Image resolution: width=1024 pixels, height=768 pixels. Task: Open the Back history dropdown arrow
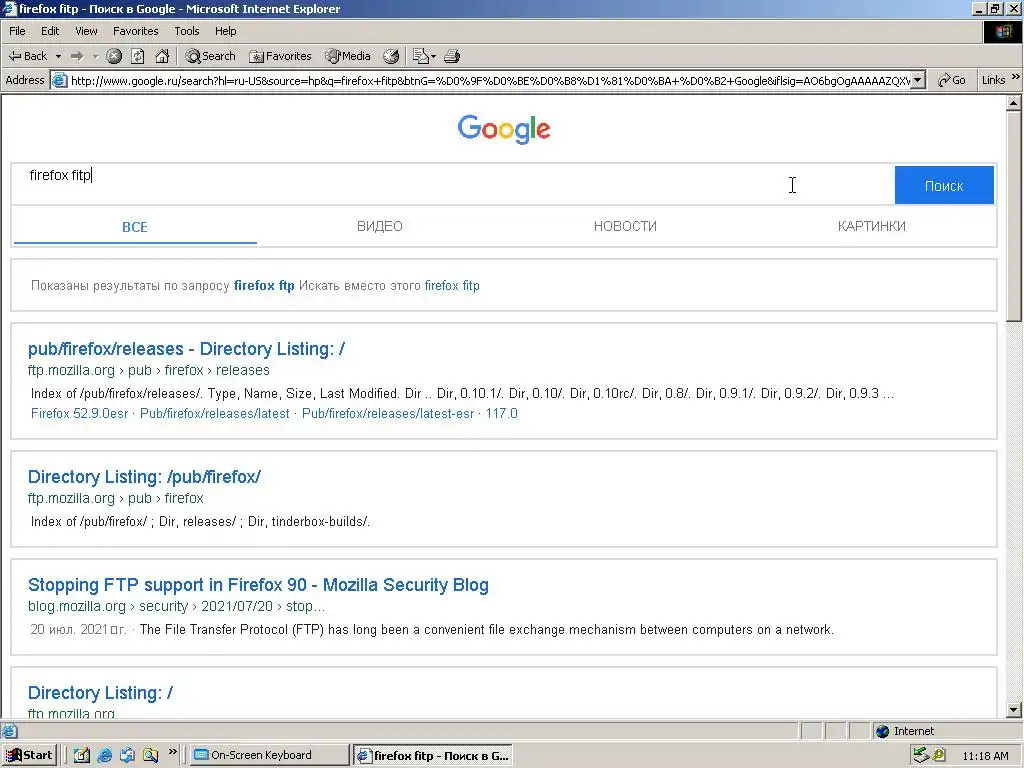pos(58,56)
